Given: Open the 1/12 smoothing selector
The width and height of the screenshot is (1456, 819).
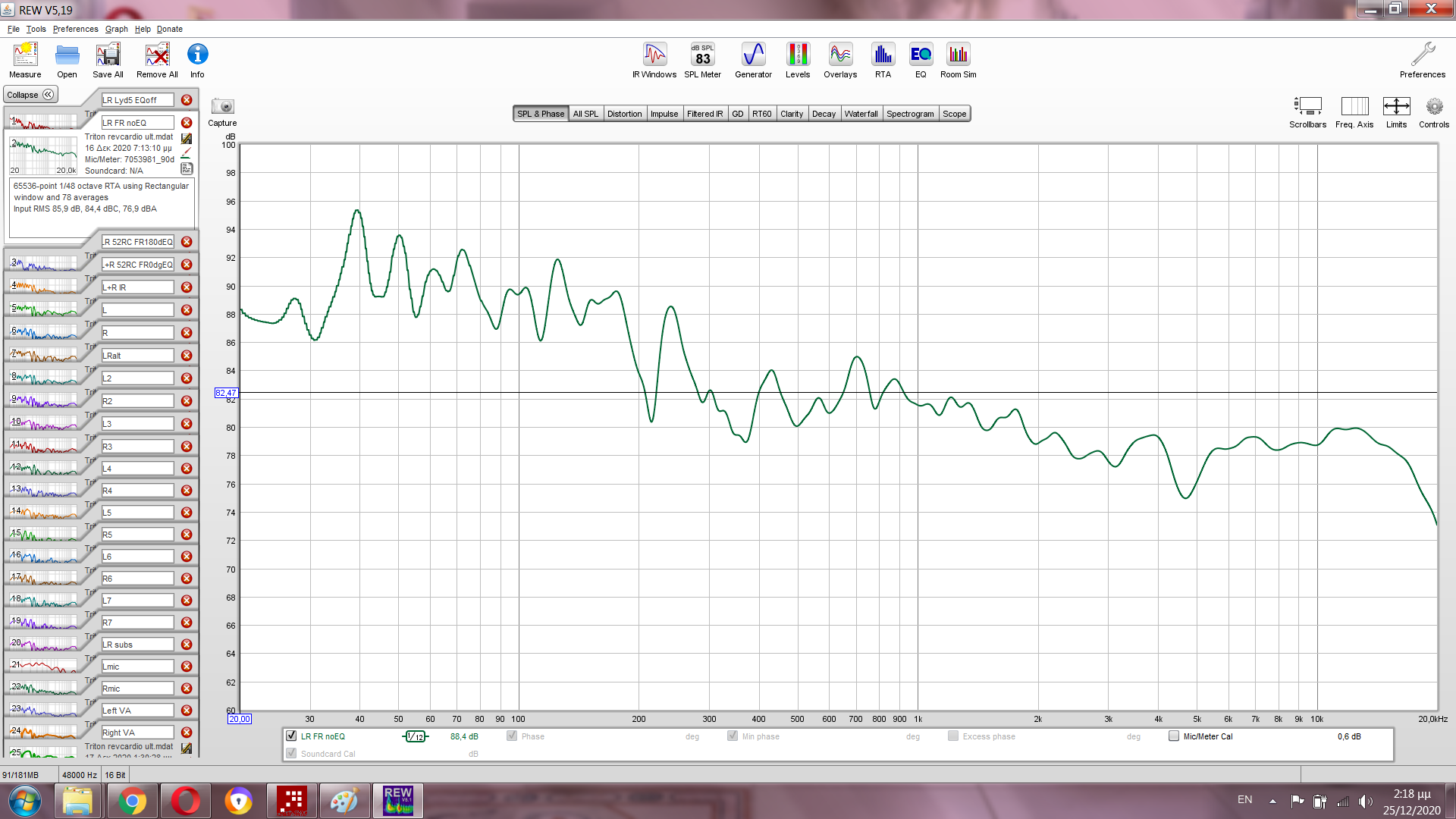Looking at the screenshot, I should [x=415, y=736].
